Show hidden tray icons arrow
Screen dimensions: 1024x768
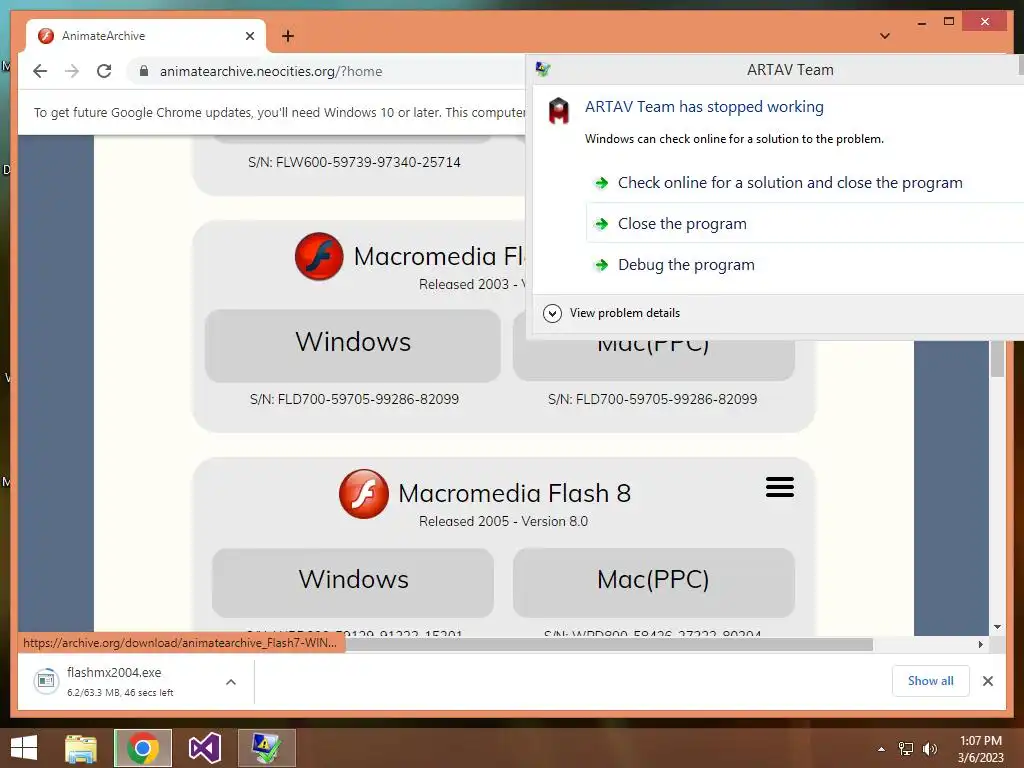pyautogui.click(x=881, y=749)
